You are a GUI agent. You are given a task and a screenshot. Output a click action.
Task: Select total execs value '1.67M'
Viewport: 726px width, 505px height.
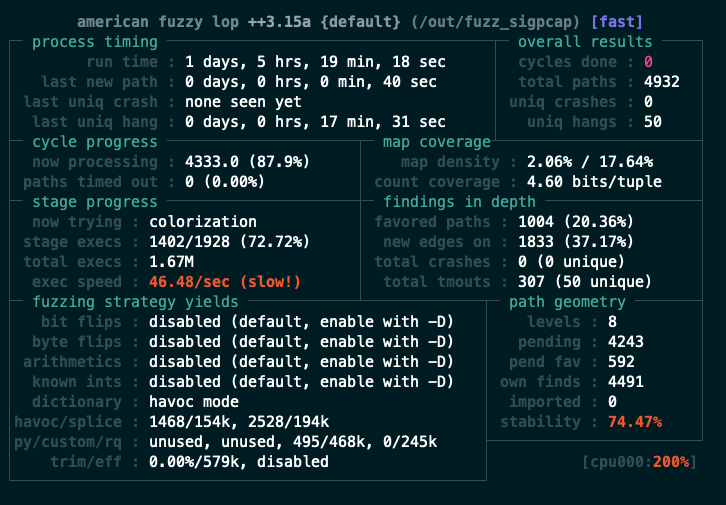pyautogui.click(x=171, y=262)
